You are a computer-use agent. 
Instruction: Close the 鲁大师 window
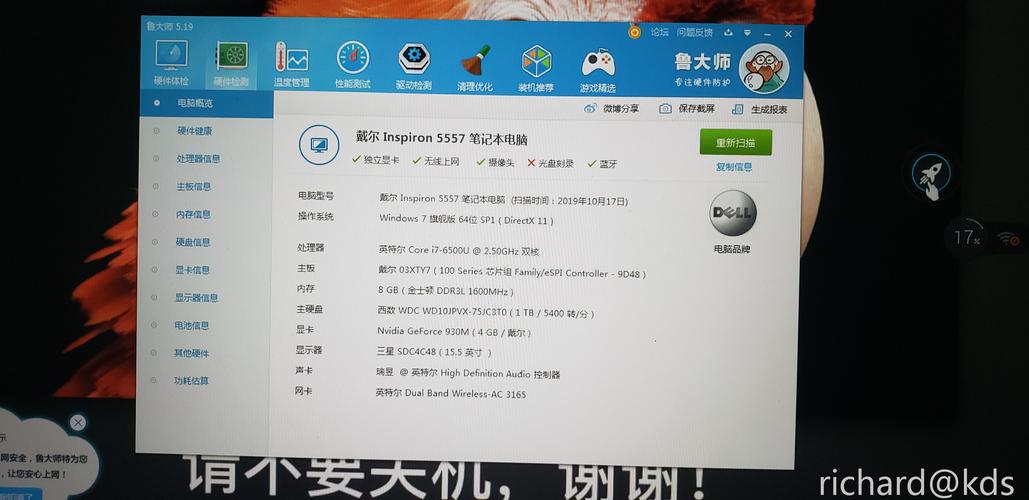pyautogui.click(x=788, y=34)
